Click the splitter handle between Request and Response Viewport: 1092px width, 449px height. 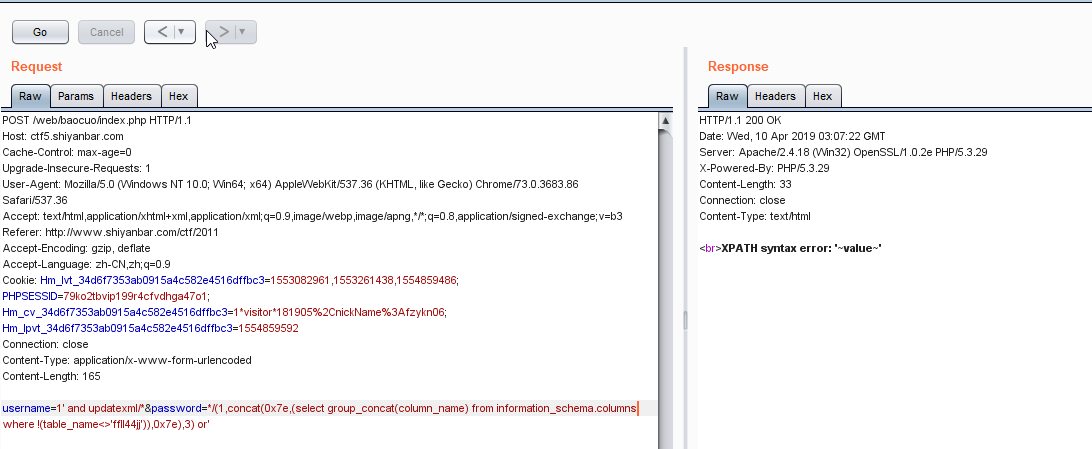pyautogui.click(x=685, y=320)
